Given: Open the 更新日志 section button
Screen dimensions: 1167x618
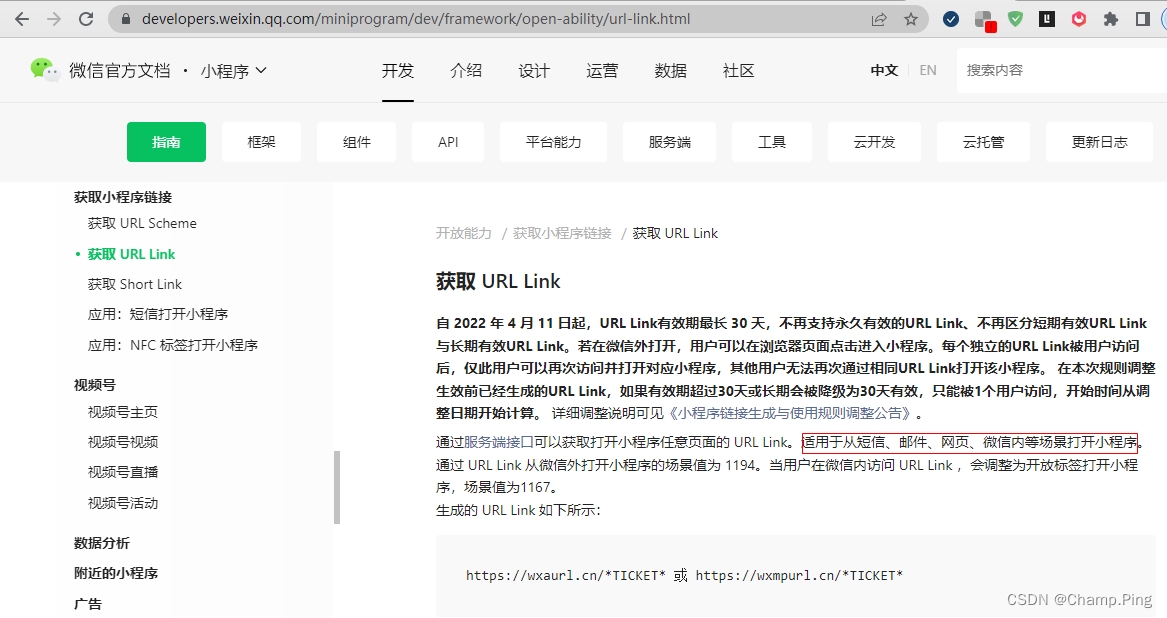Looking at the screenshot, I should [x=1099, y=142].
